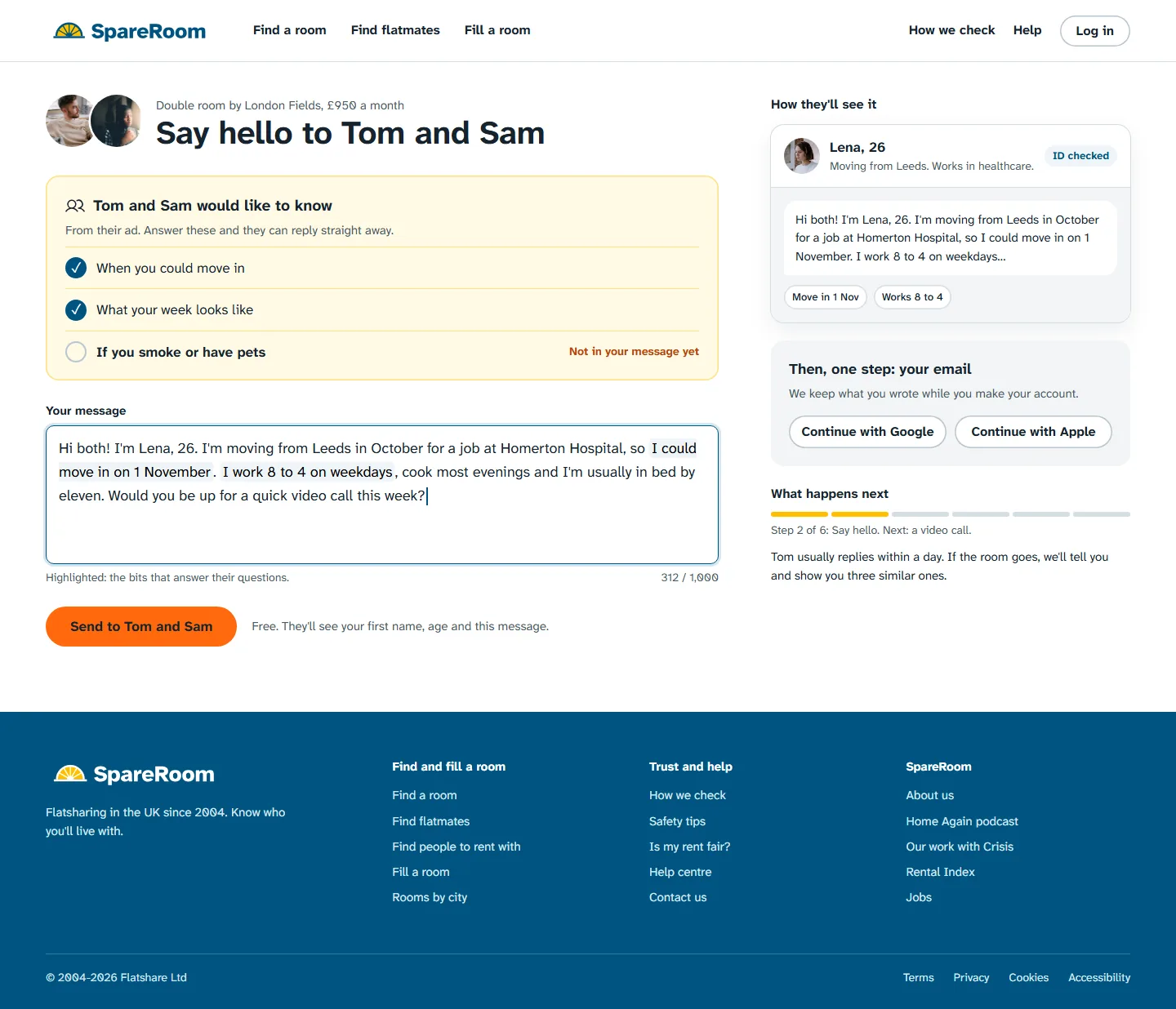Open the 'Contact us' footer link
1176x1009 pixels.
(x=678, y=897)
